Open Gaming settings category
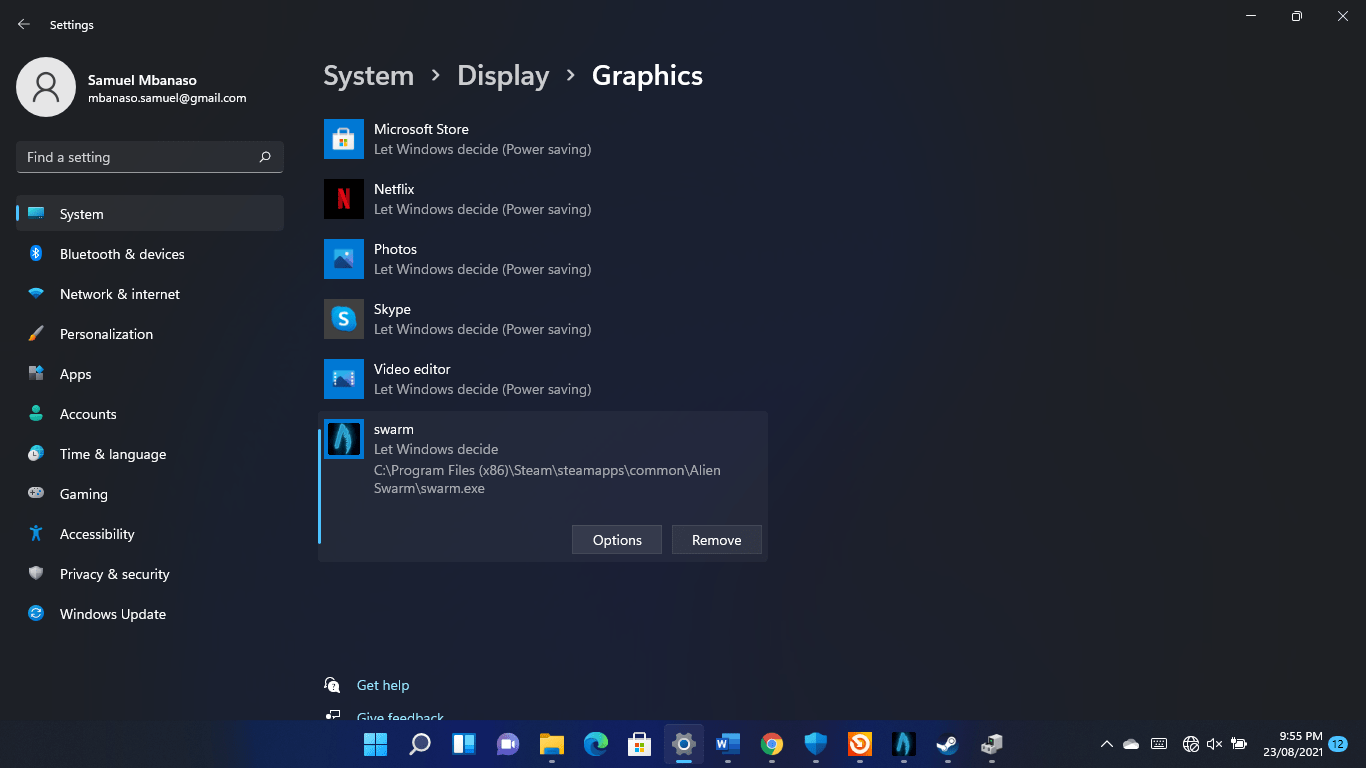The height and width of the screenshot is (768, 1366). point(150,494)
